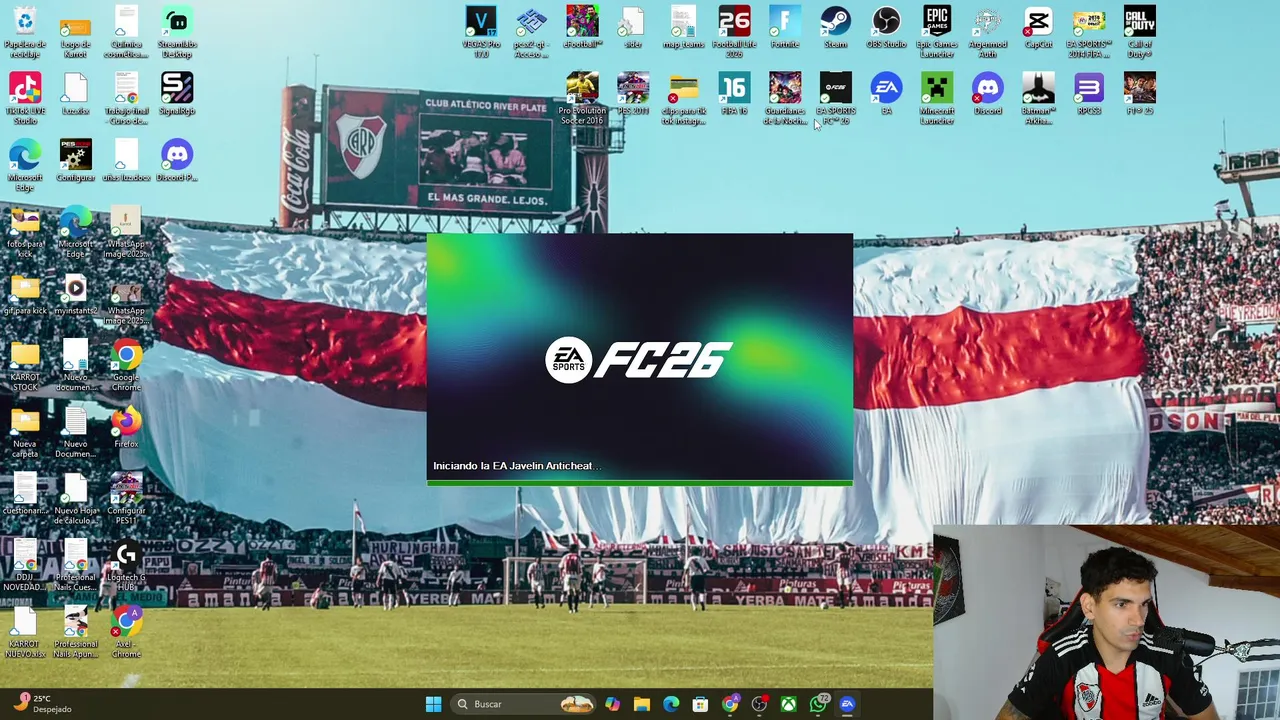Launch F1 25 desktop icon
Viewport: 1280px width, 720px height.
coord(1139,95)
